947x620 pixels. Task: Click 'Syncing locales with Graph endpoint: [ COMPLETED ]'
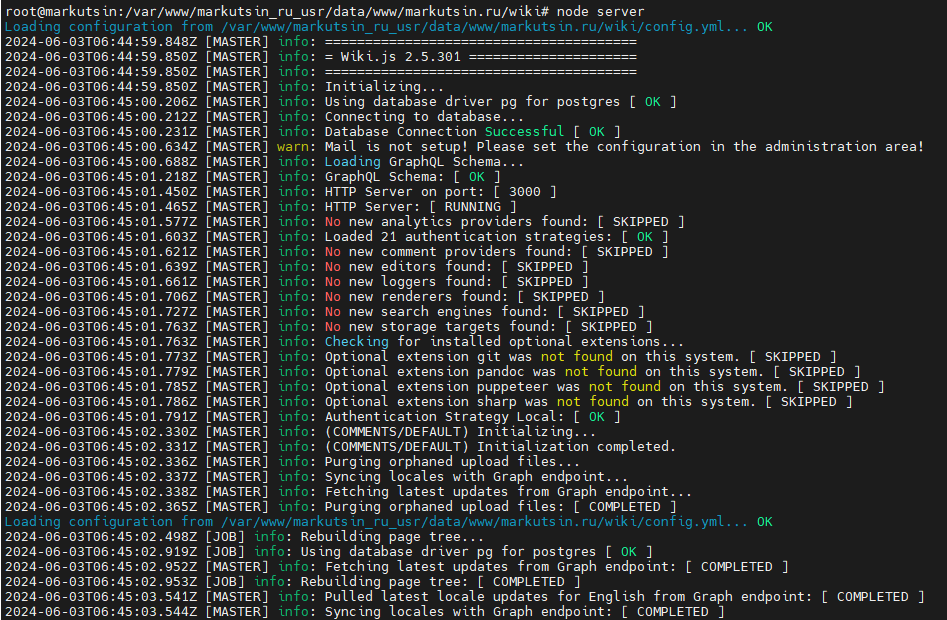[x=364, y=612]
